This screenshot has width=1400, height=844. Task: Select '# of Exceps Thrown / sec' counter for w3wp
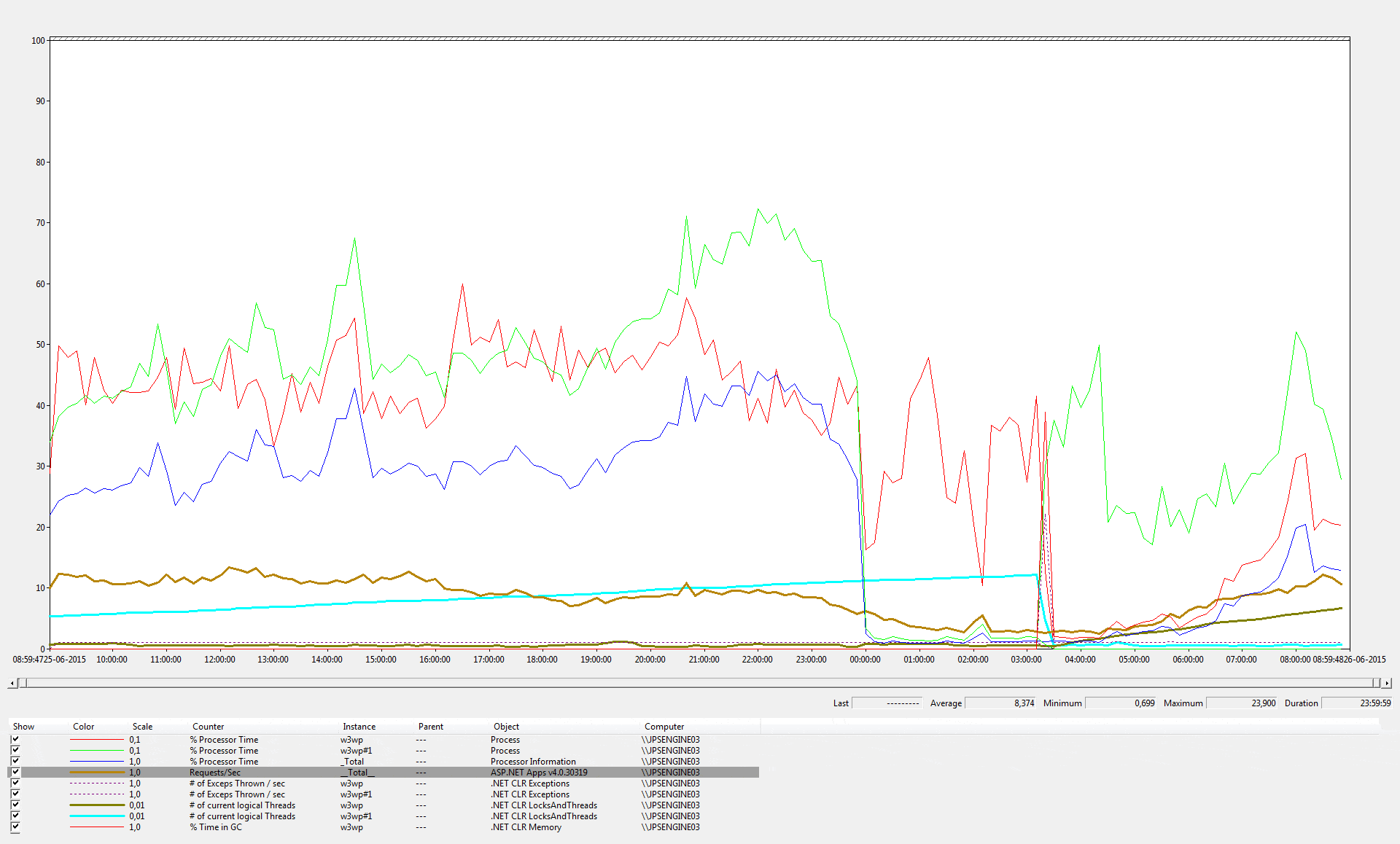tap(237, 783)
